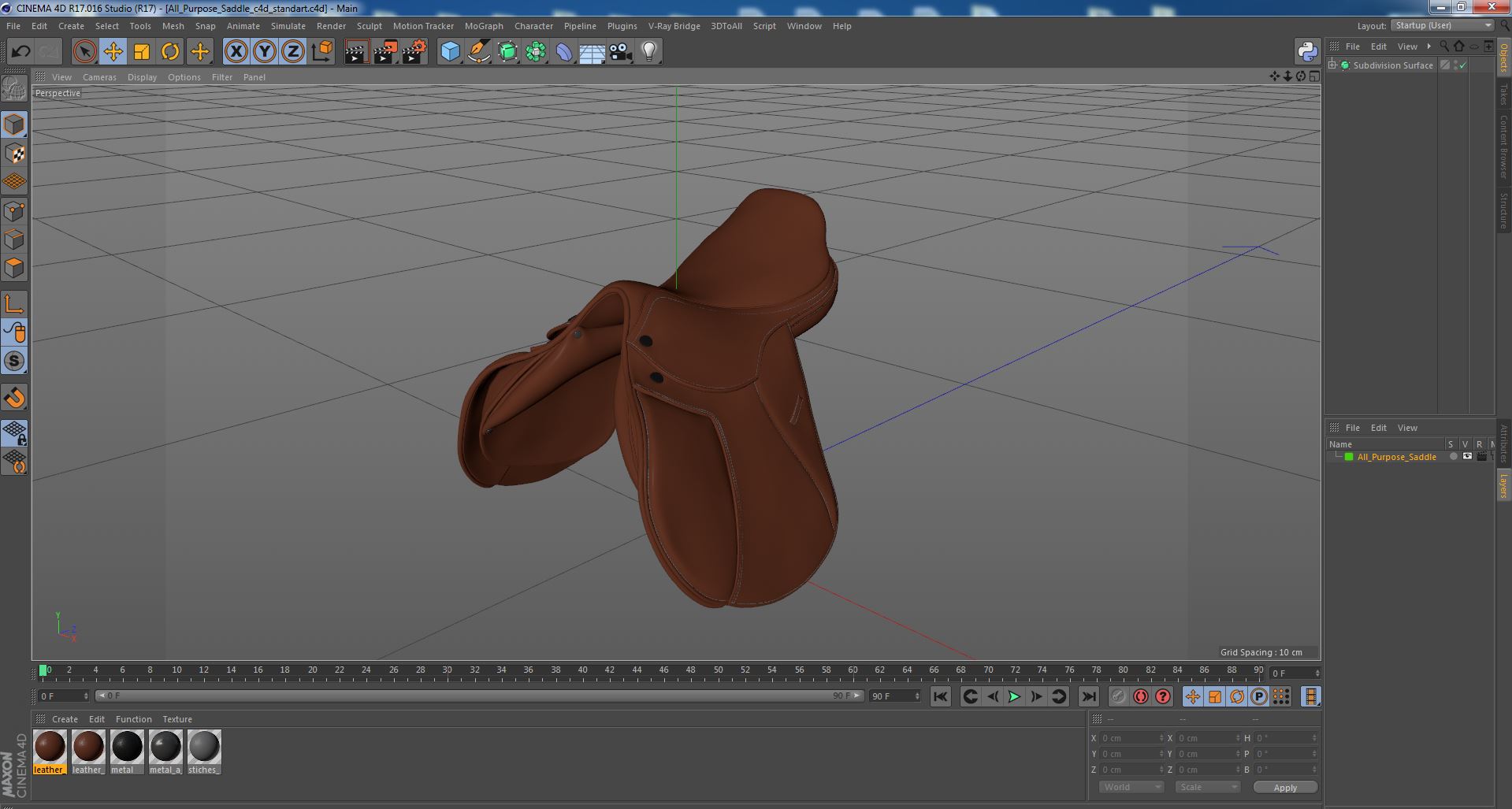
Task: Select the Move tool
Action: (x=113, y=52)
